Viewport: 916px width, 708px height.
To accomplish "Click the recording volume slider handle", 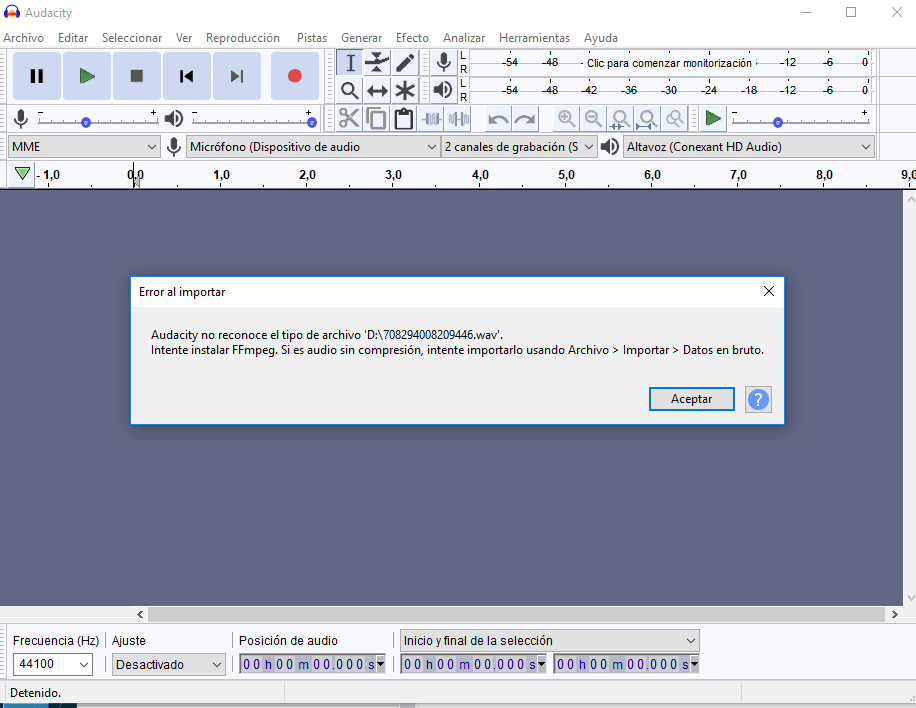I will [86, 122].
